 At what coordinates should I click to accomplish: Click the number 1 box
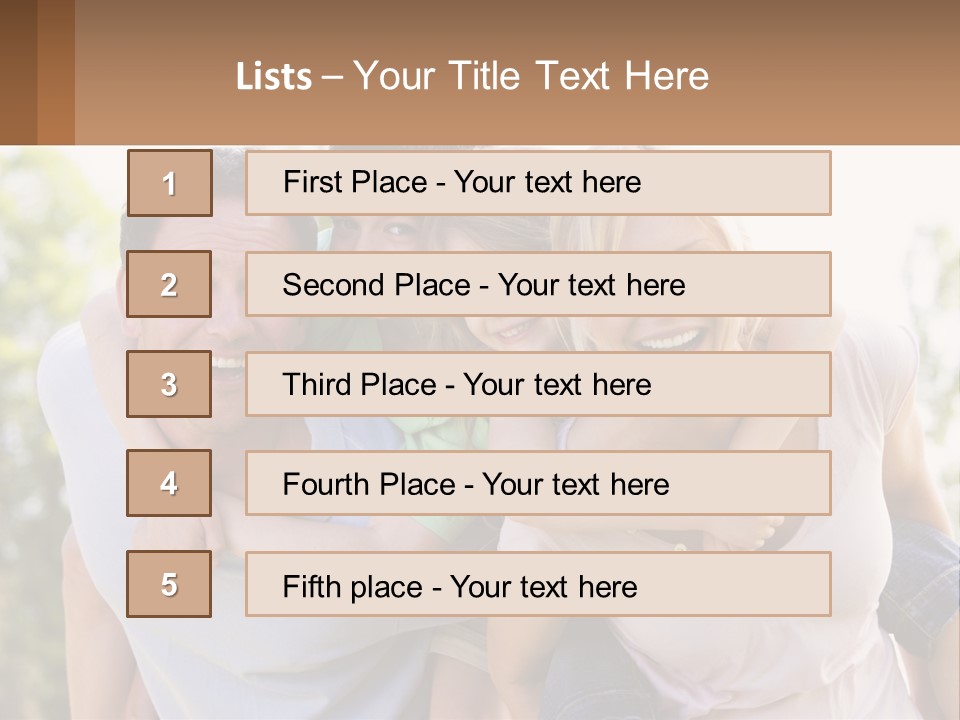click(169, 183)
